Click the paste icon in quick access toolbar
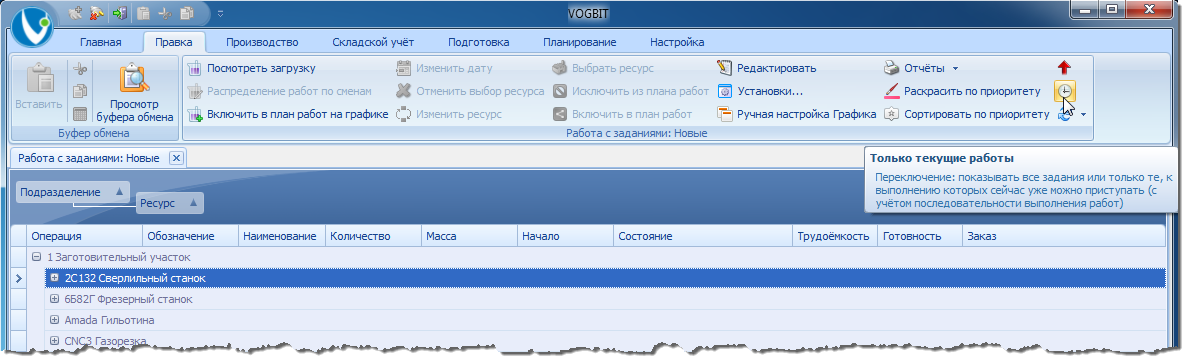 point(144,13)
